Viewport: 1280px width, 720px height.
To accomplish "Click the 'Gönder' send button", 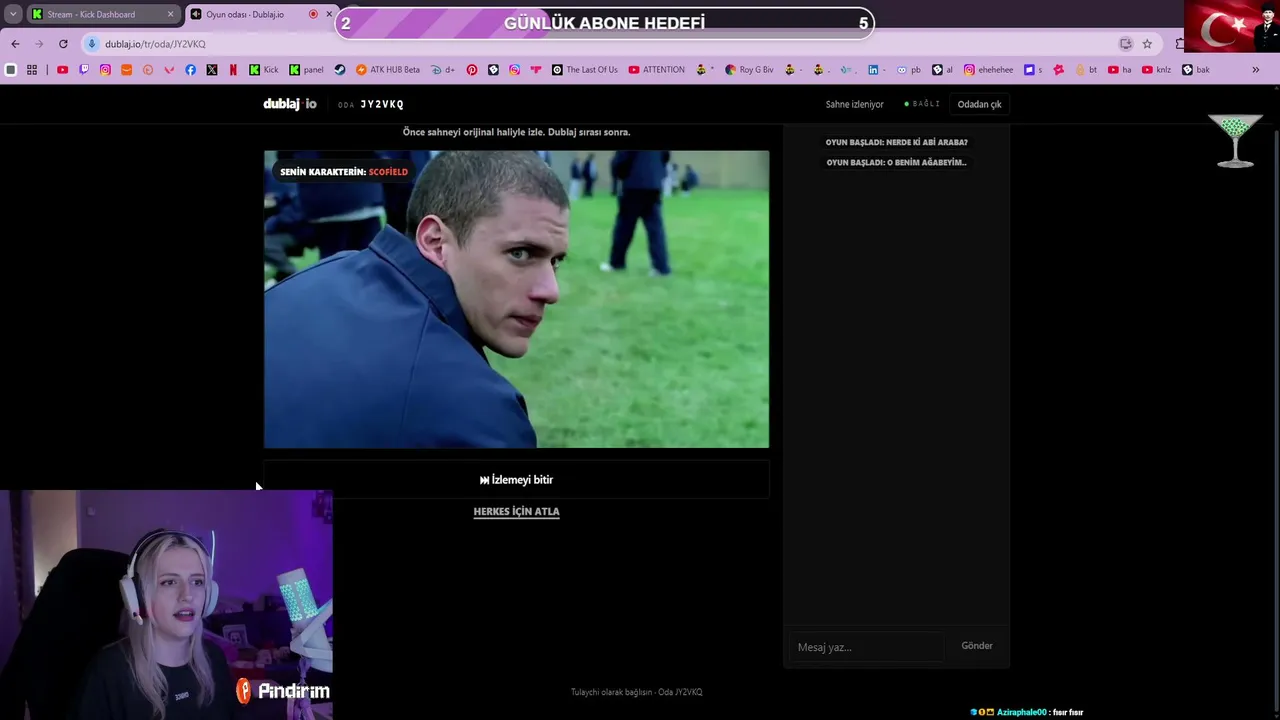I will (977, 646).
